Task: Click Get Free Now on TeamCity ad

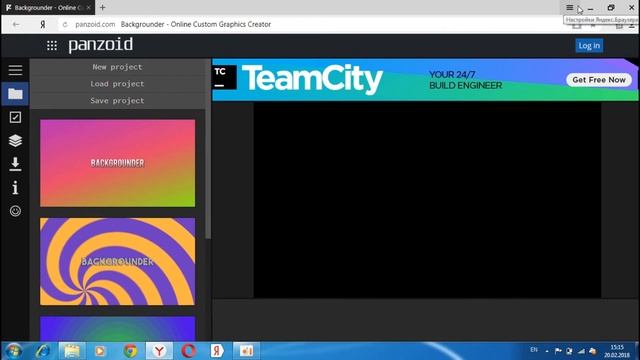Action: (x=599, y=80)
